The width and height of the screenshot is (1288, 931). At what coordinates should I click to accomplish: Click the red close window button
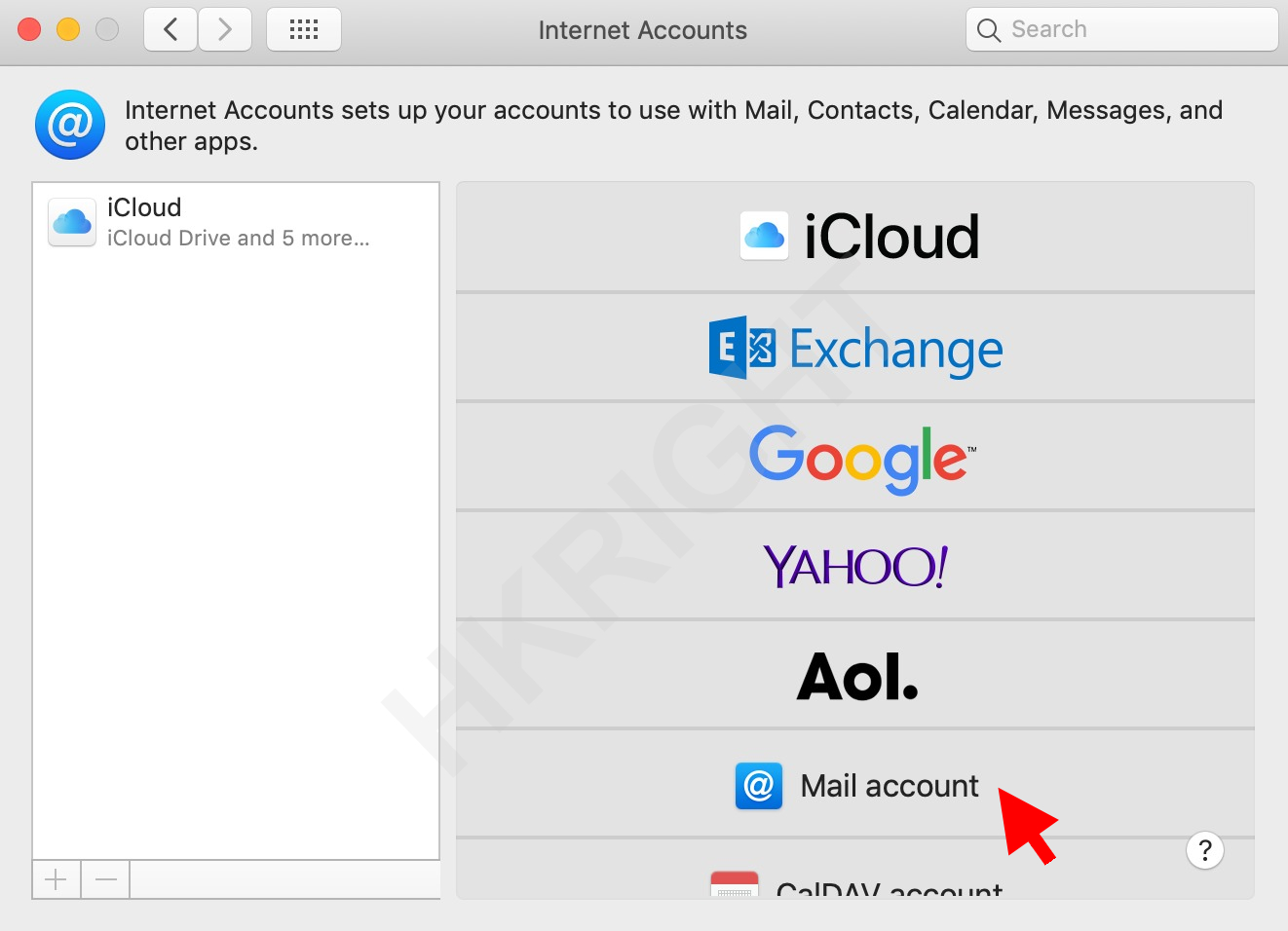pos(30,29)
